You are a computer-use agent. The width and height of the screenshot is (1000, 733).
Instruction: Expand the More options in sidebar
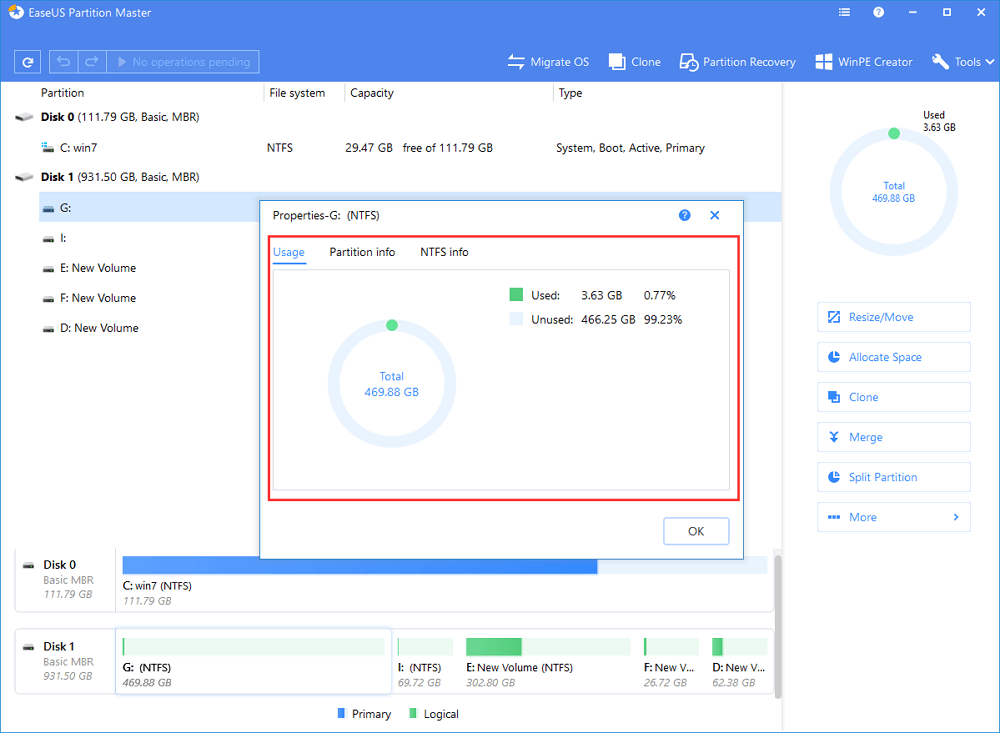point(893,517)
